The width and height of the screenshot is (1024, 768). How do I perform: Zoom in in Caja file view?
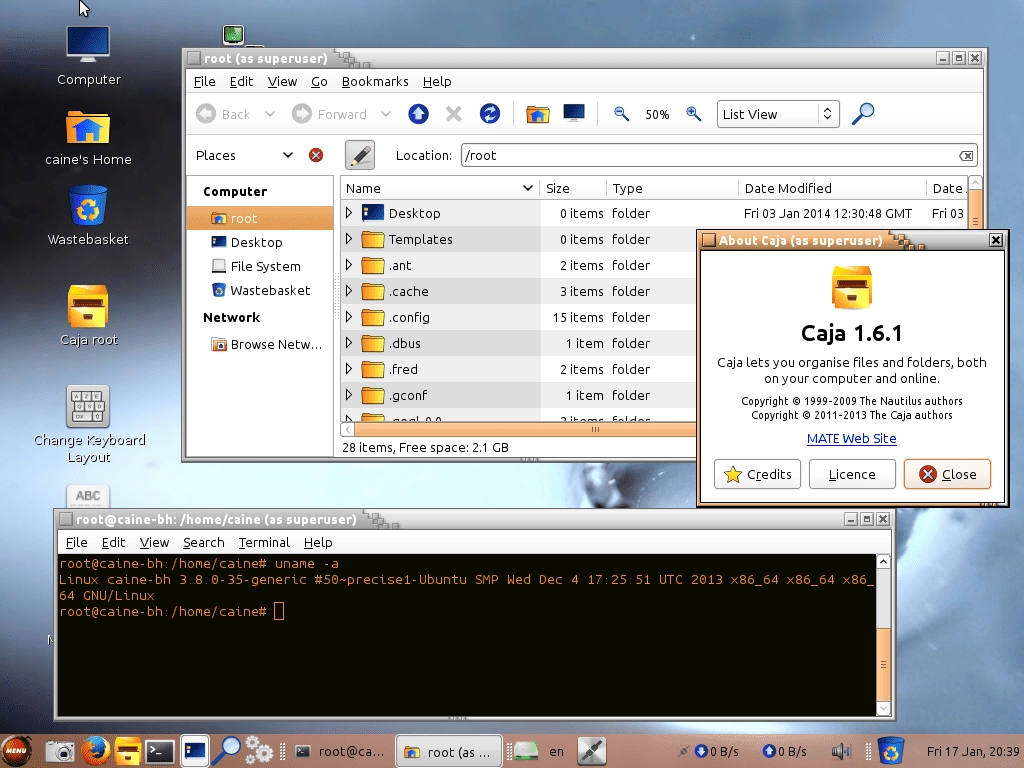[x=693, y=114]
